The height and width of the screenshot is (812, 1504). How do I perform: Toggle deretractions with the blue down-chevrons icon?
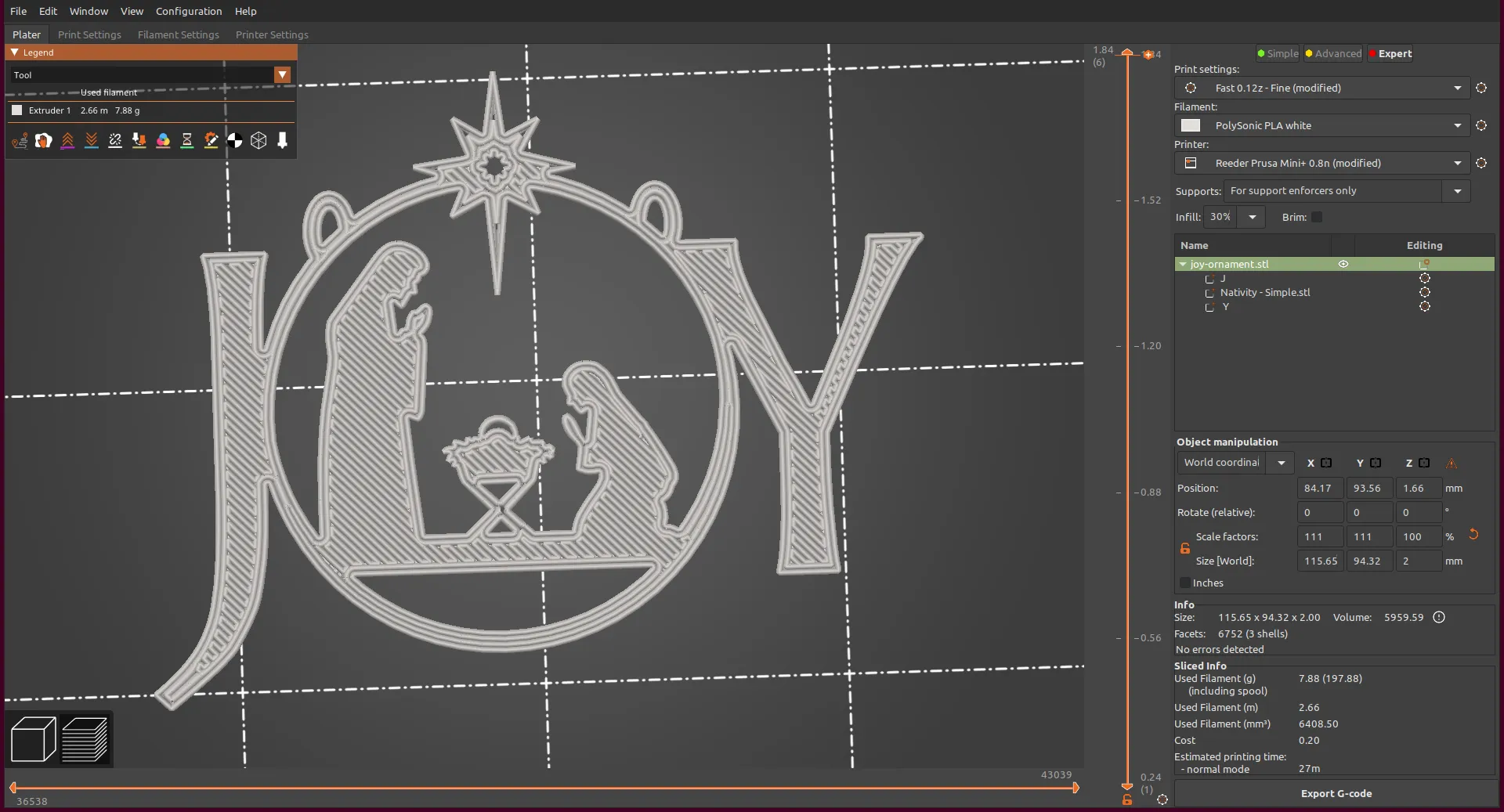(92, 141)
